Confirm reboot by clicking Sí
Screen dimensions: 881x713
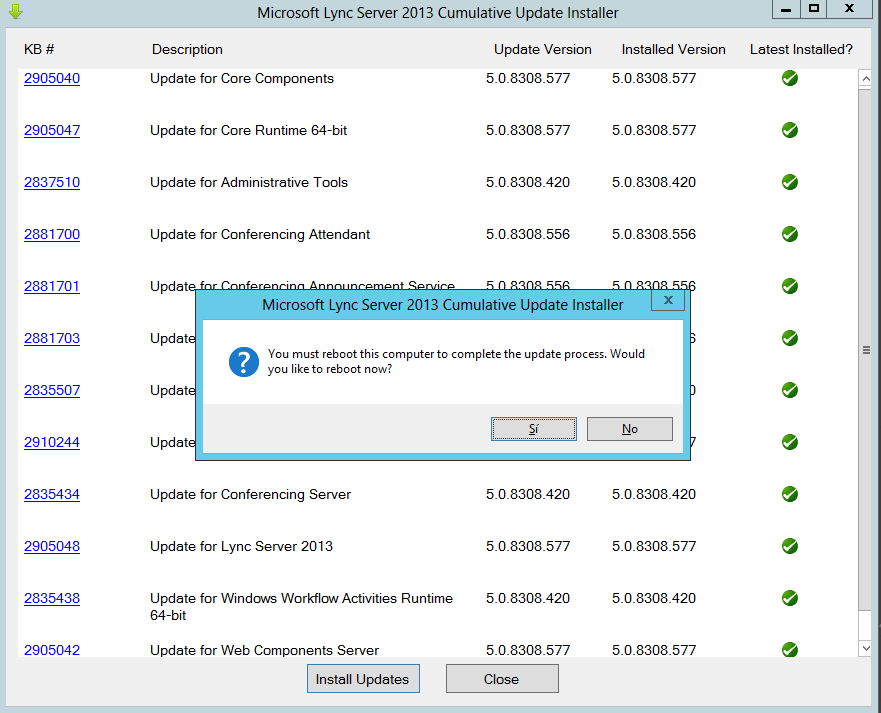[x=533, y=429]
